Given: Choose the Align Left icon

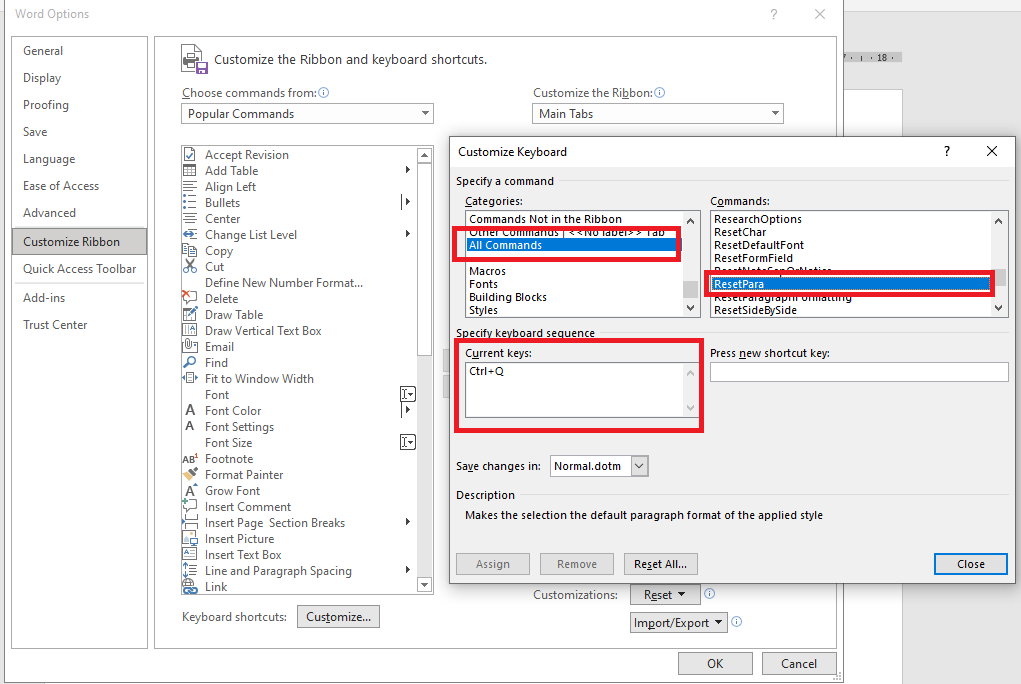Looking at the screenshot, I should (189, 186).
